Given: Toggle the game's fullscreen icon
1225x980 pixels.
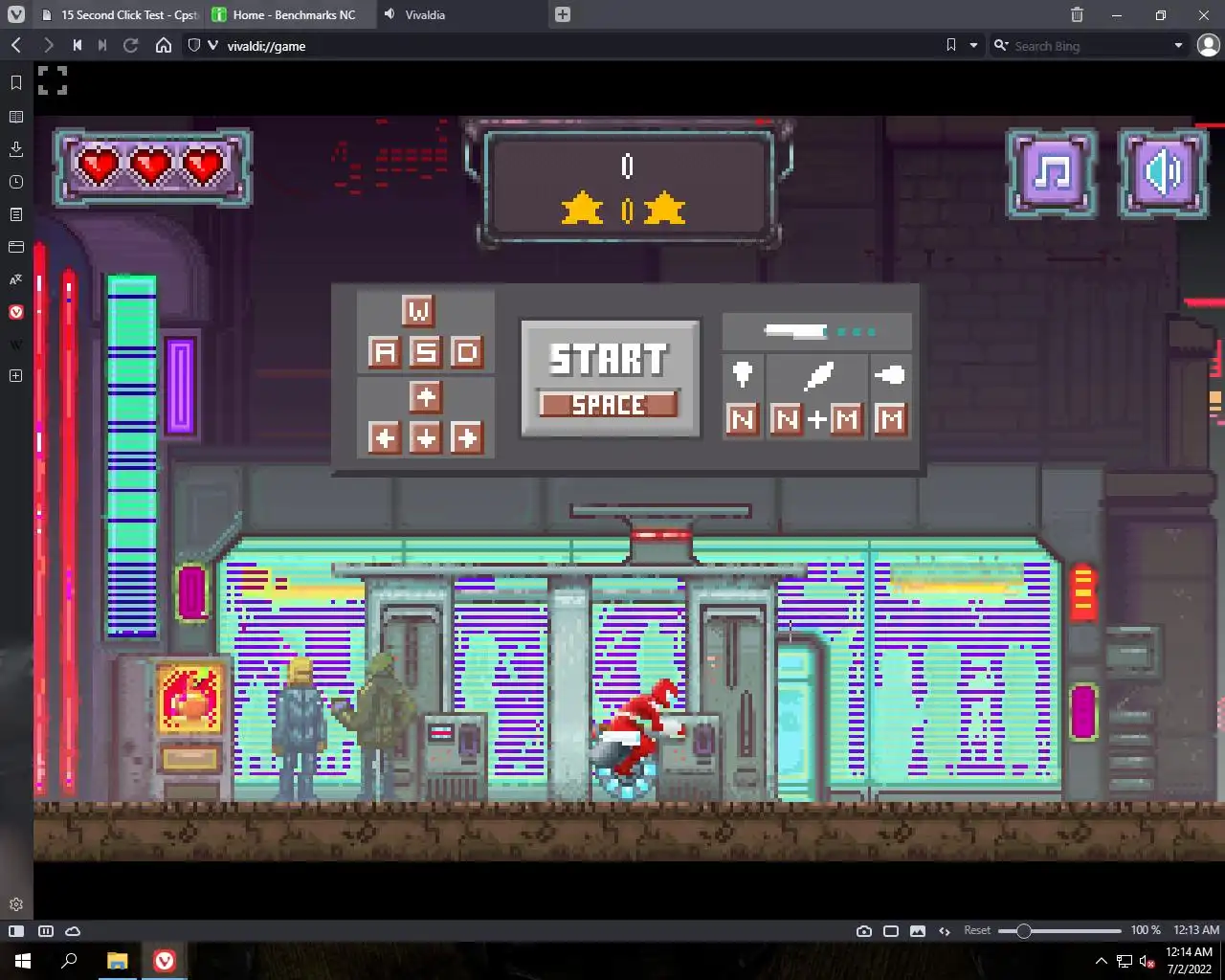Looking at the screenshot, I should pos(53,80).
